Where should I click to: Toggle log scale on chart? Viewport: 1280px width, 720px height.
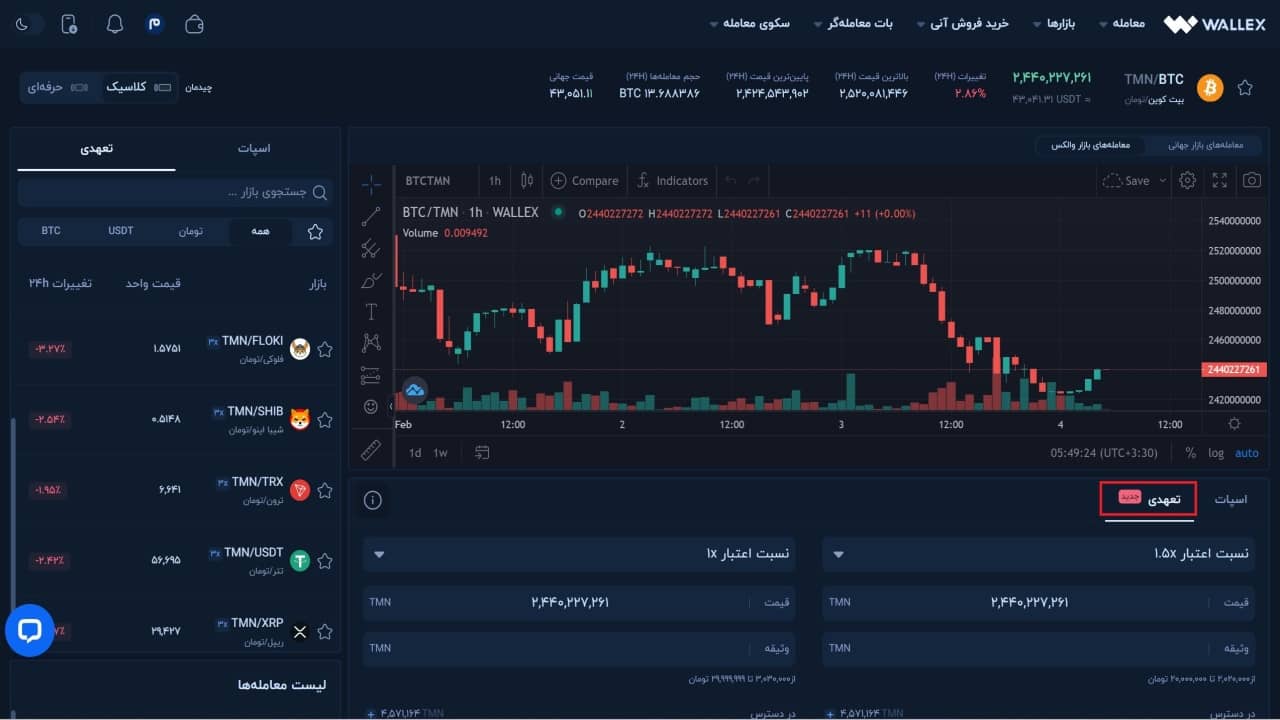(1216, 453)
